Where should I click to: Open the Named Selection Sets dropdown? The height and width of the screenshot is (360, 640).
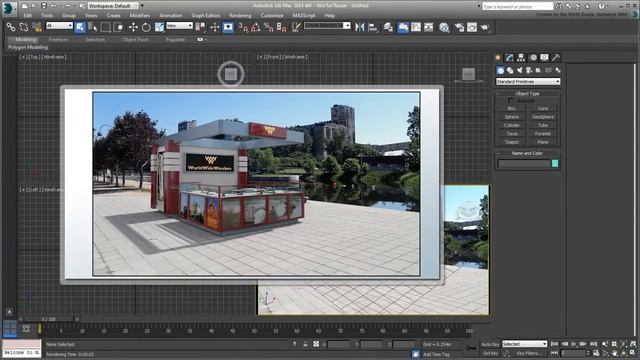coord(327,26)
